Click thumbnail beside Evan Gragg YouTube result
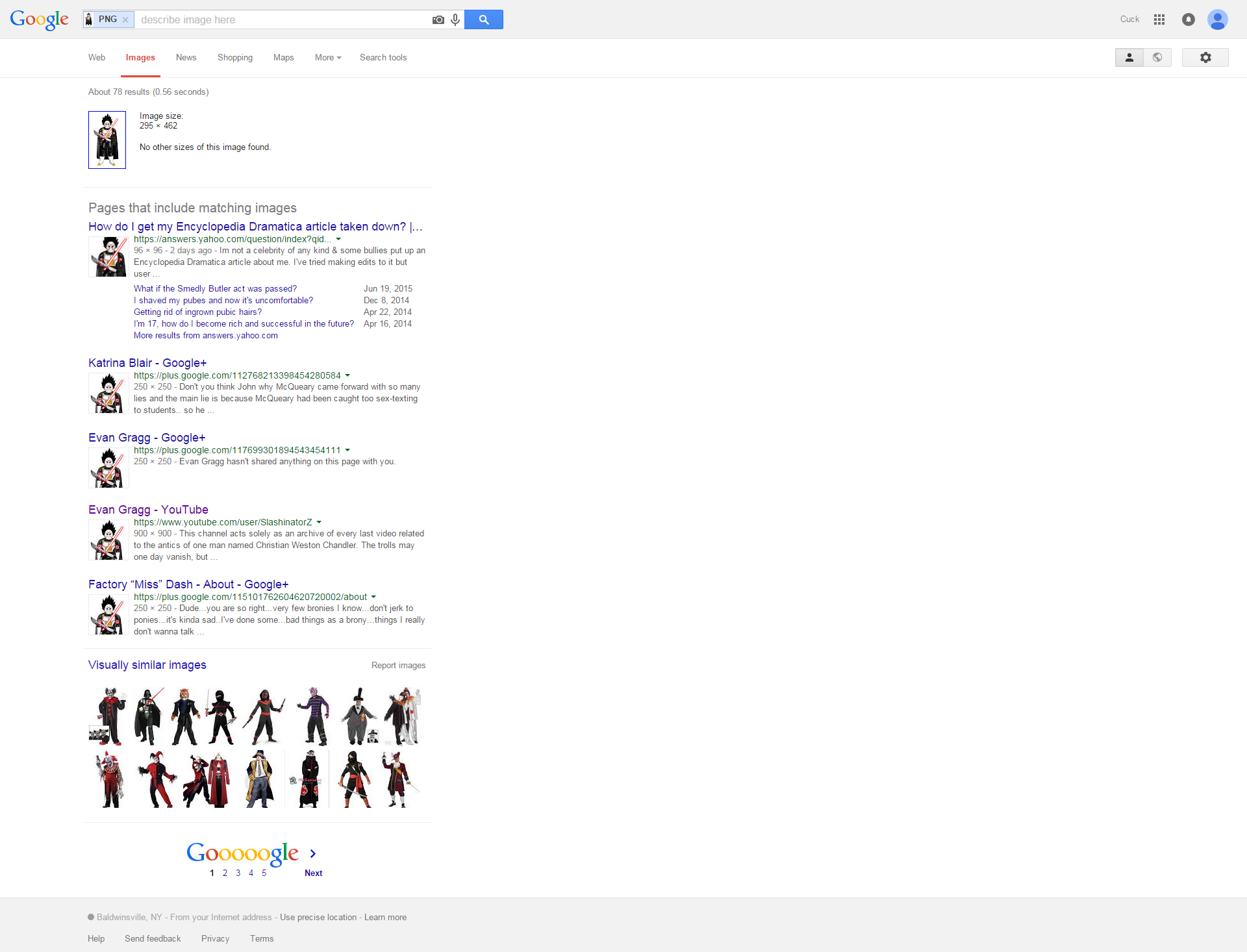 pos(108,540)
